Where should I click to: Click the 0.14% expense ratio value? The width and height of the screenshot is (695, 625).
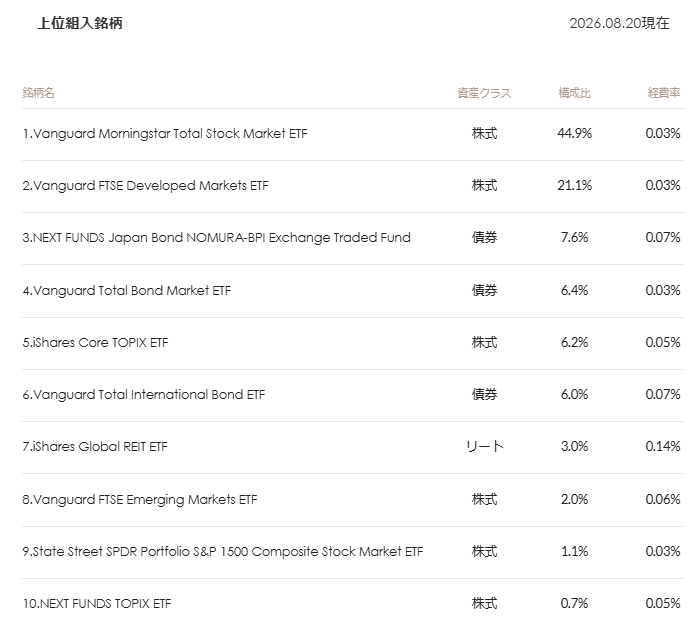(x=663, y=446)
